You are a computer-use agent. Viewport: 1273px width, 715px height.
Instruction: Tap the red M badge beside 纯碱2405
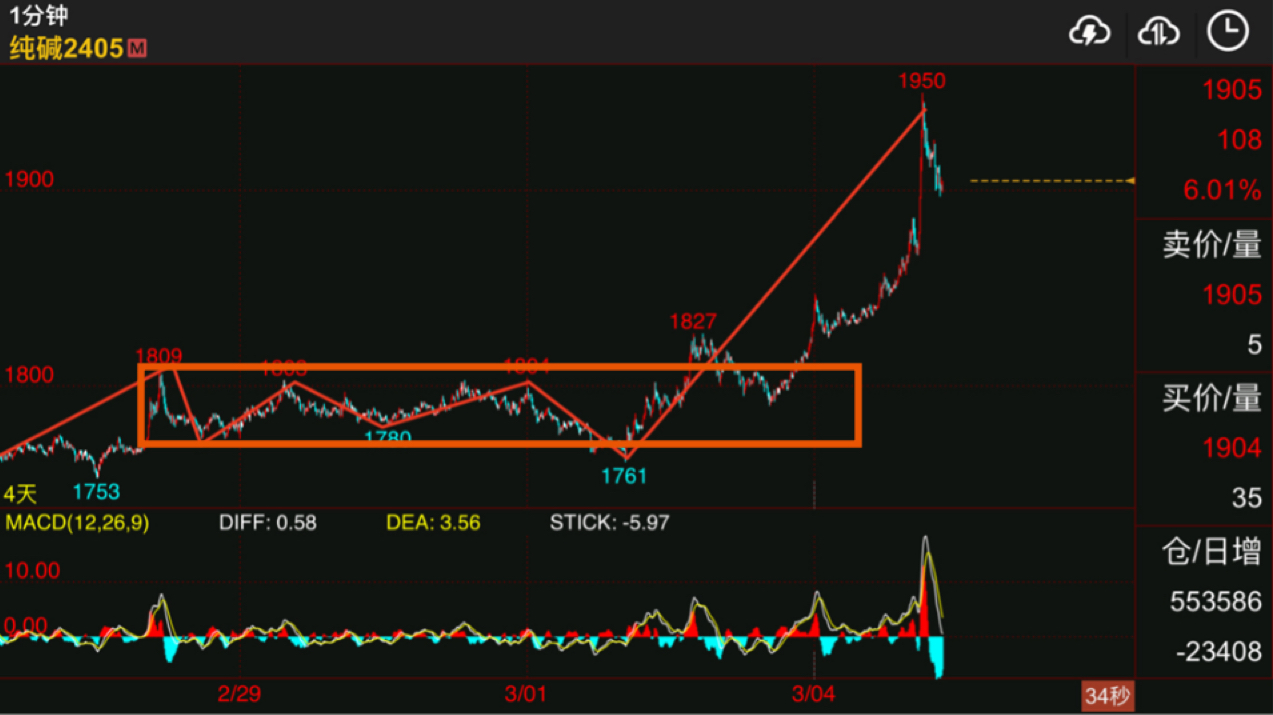click(137, 47)
